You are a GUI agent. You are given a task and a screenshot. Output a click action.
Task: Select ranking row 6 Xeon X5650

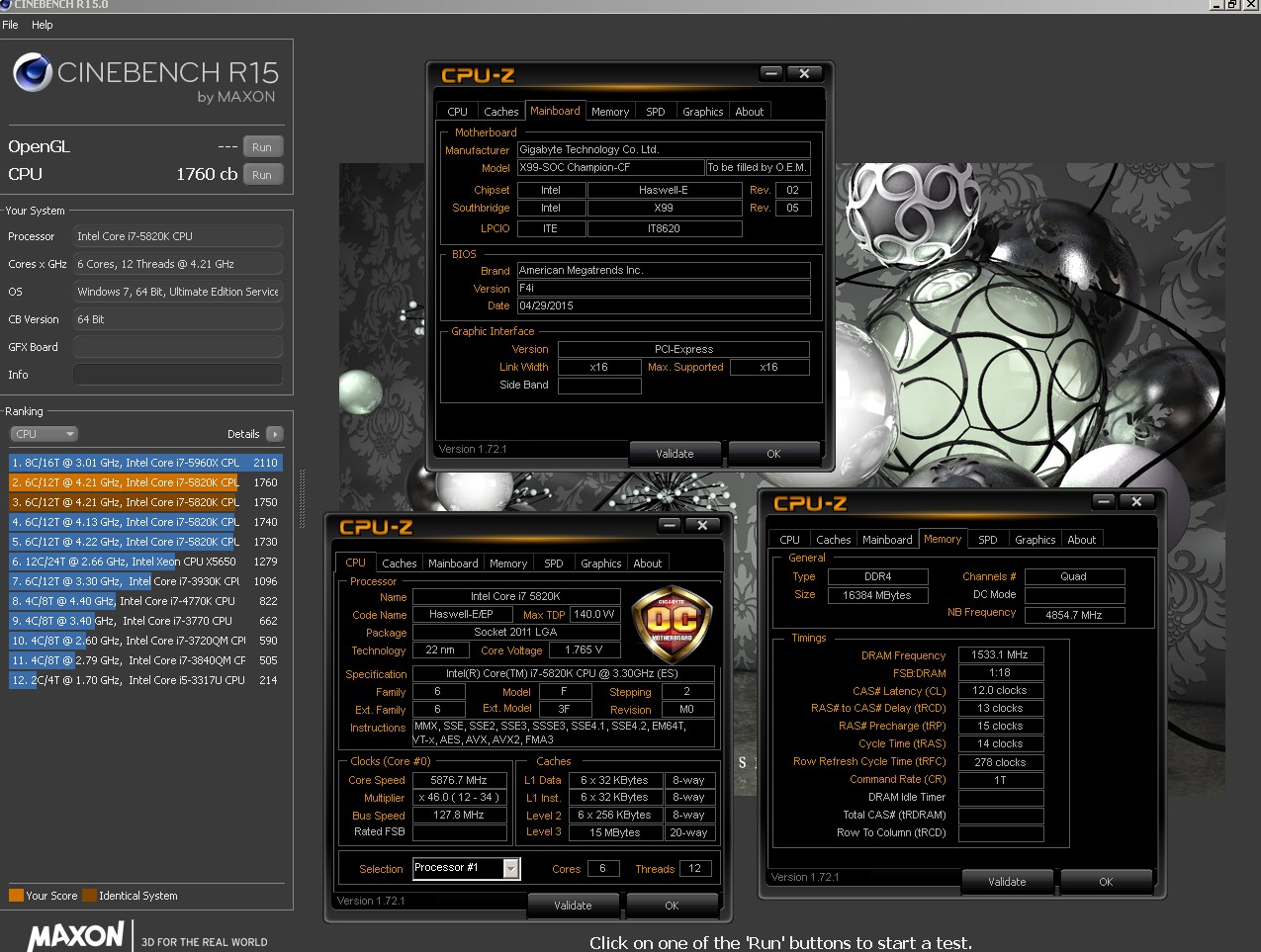[145, 562]
